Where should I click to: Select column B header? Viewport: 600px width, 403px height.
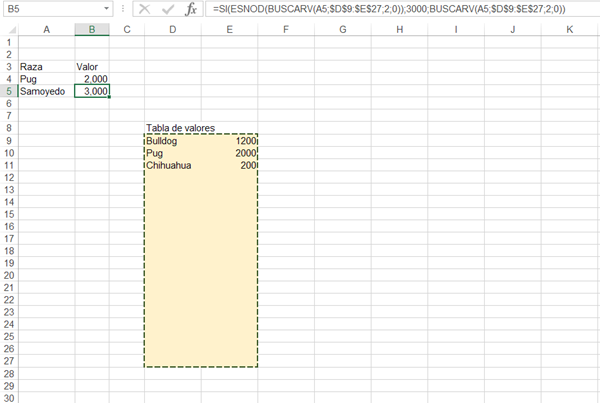point(92,29)
